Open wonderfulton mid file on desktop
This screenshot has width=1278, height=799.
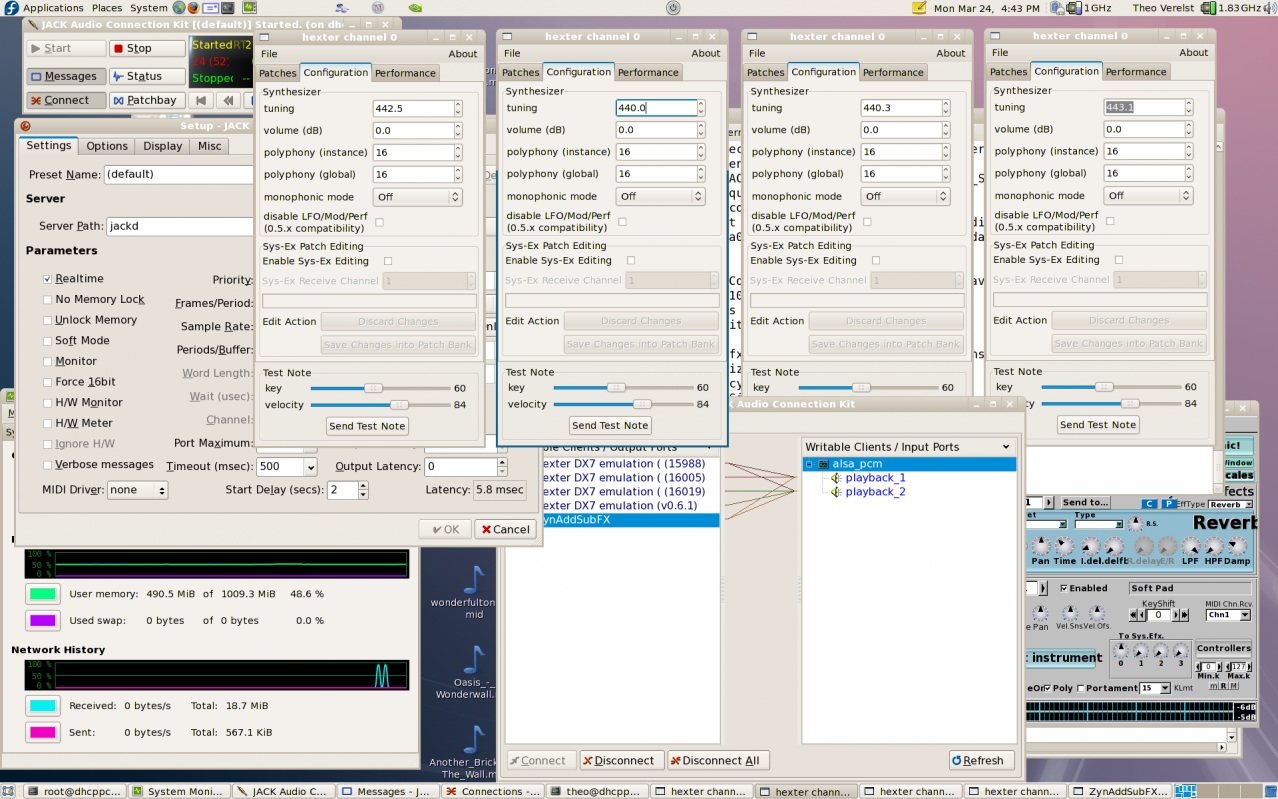point(473,580)
